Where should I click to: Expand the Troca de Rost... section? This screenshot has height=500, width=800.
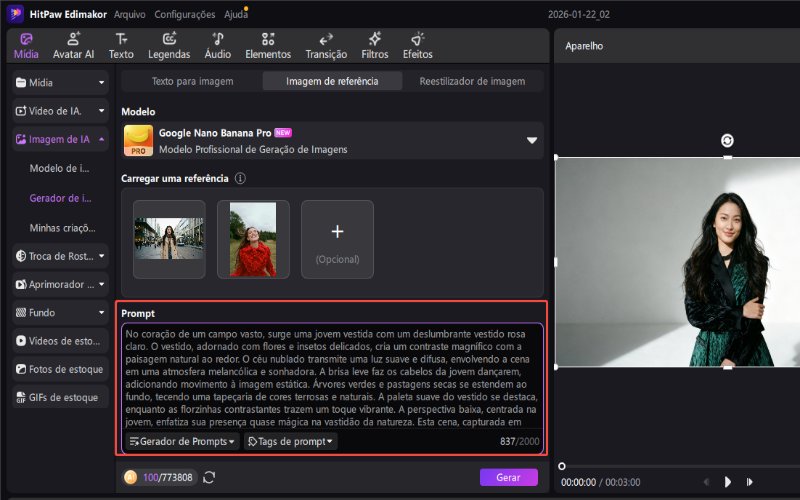60,256
